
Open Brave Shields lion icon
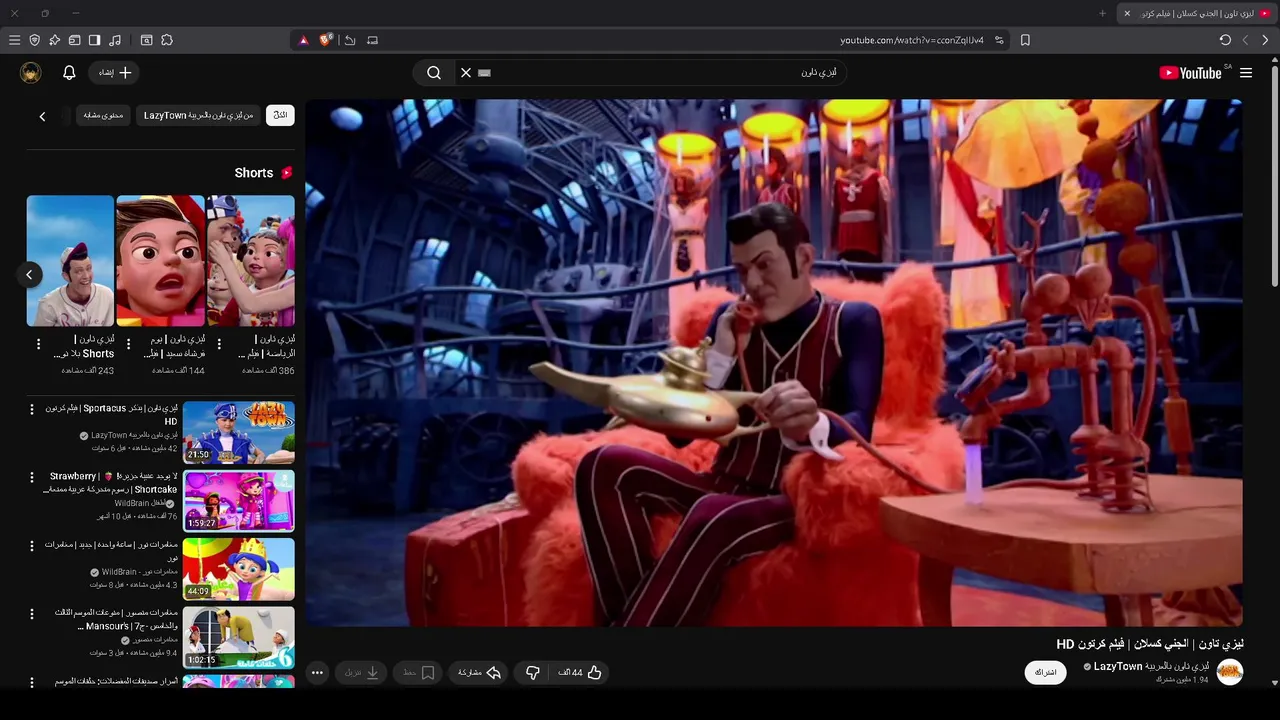(x=326, y=40)
